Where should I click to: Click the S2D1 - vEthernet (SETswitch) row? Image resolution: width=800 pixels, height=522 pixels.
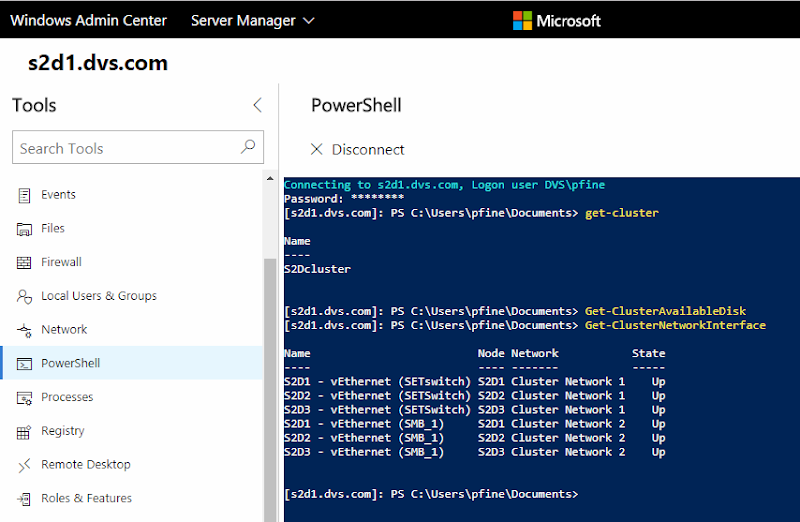(474, 381)
